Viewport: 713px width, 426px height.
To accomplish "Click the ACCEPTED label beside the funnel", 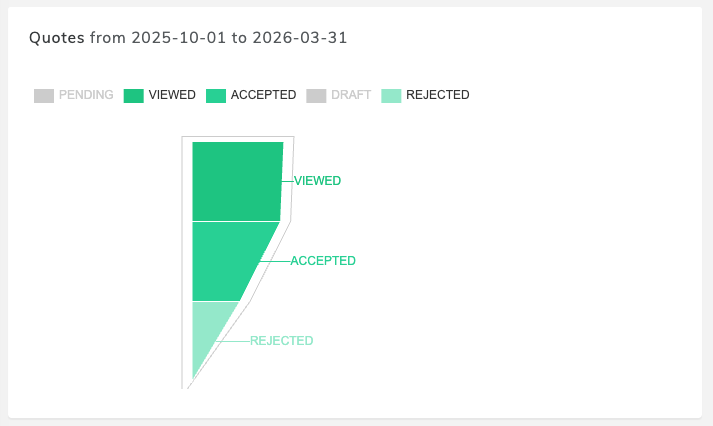I will point(323,261).
